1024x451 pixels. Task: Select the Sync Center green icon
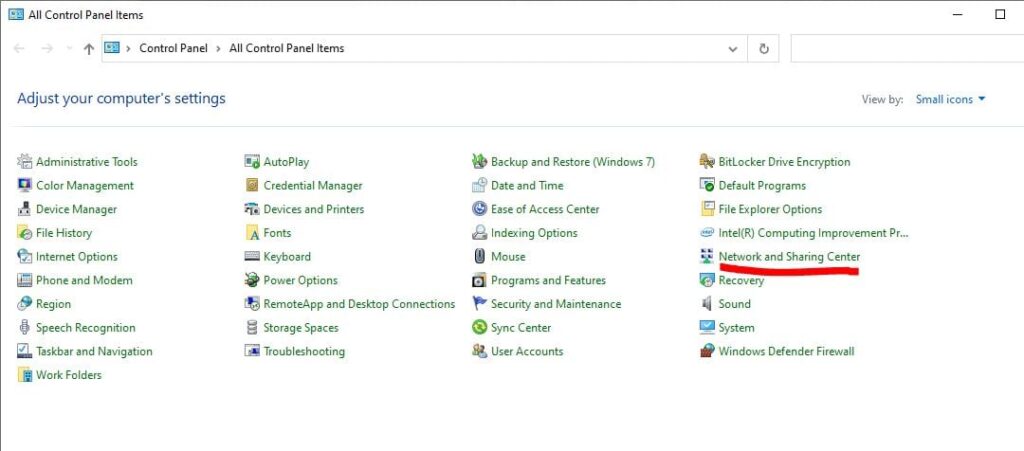tap(479, 328)
